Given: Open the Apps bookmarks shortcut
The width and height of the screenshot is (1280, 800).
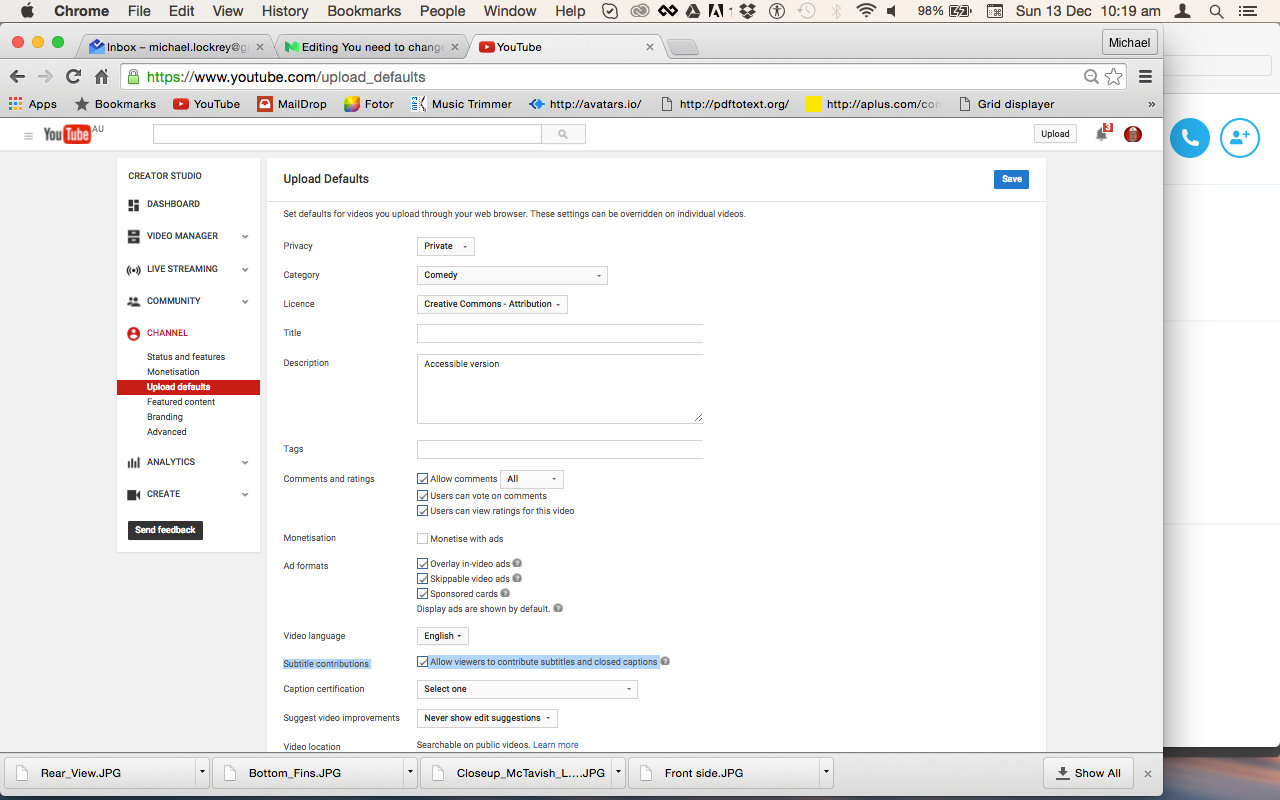Looking at the screenshot, I should [33, 104].
